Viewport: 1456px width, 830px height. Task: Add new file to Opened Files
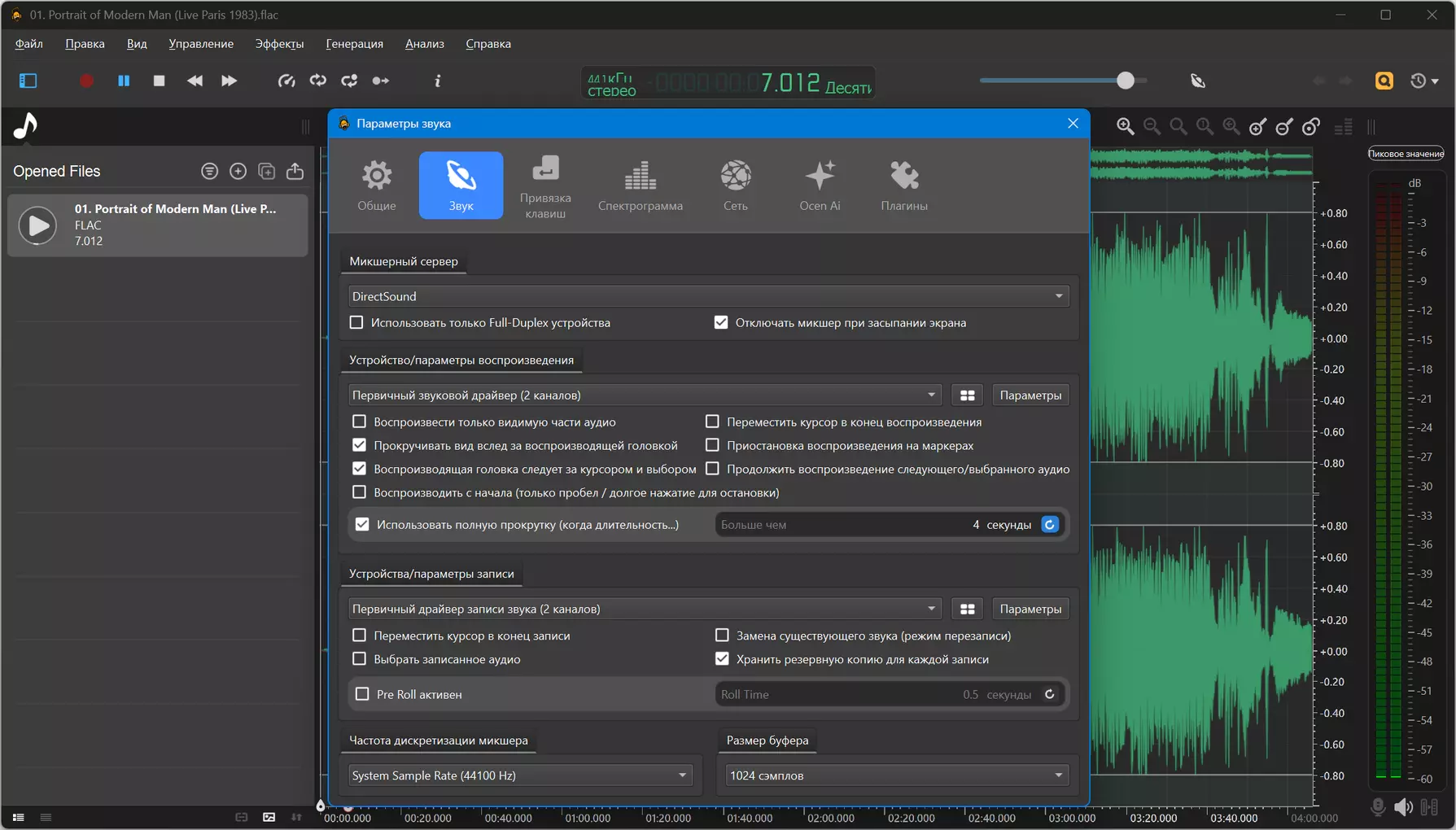click(238, 171)
